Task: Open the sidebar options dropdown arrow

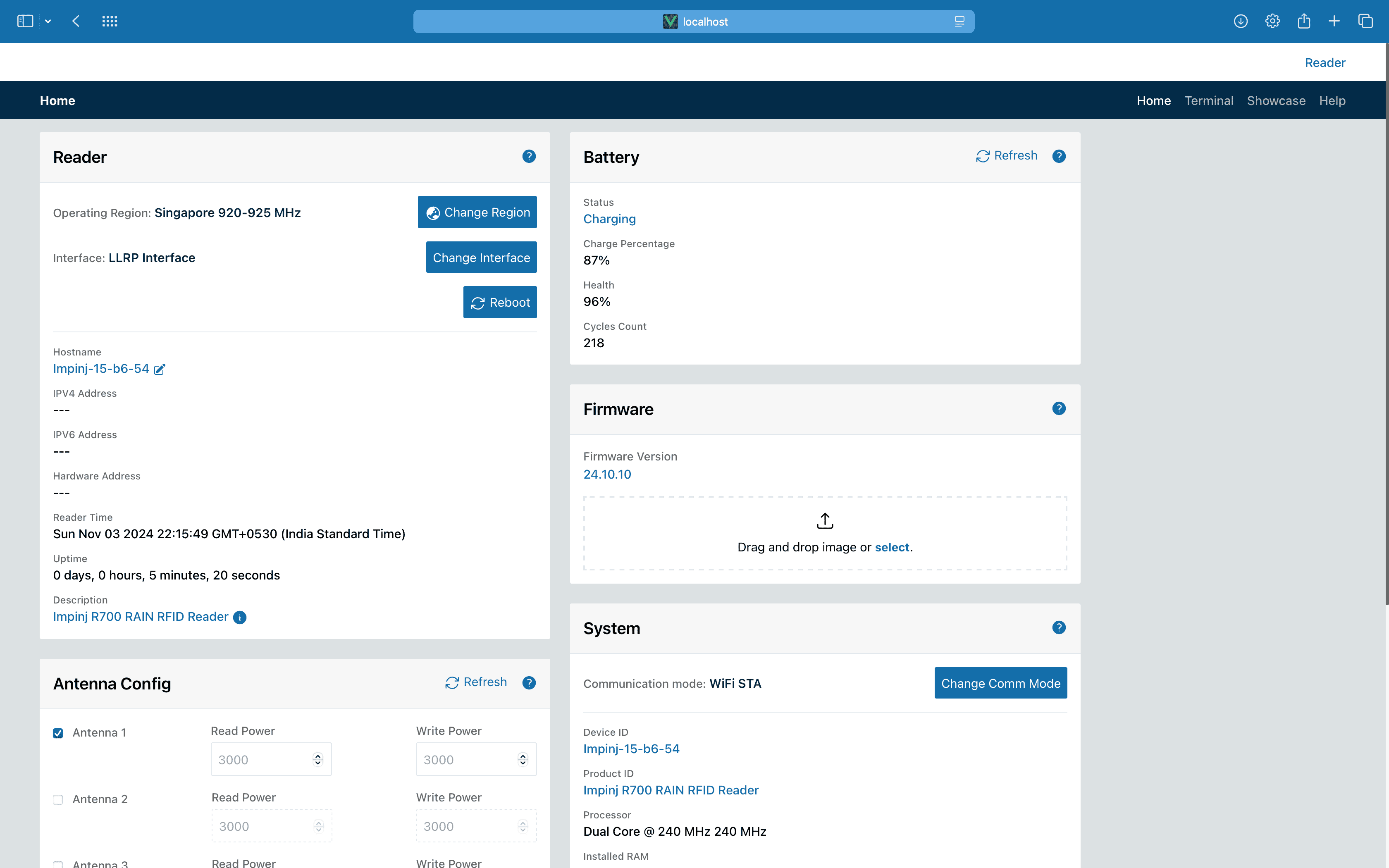Action: (x=48, y=22)
